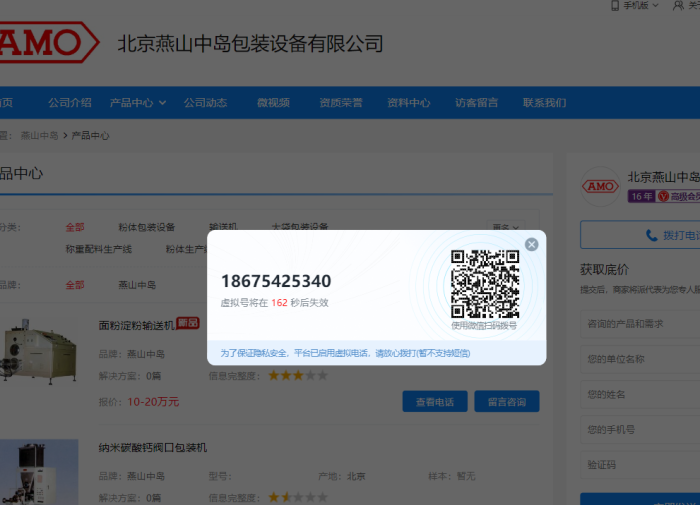Click the 您的单位名称 input field
This screenshot has height=505, width=700.
(640, 359)
